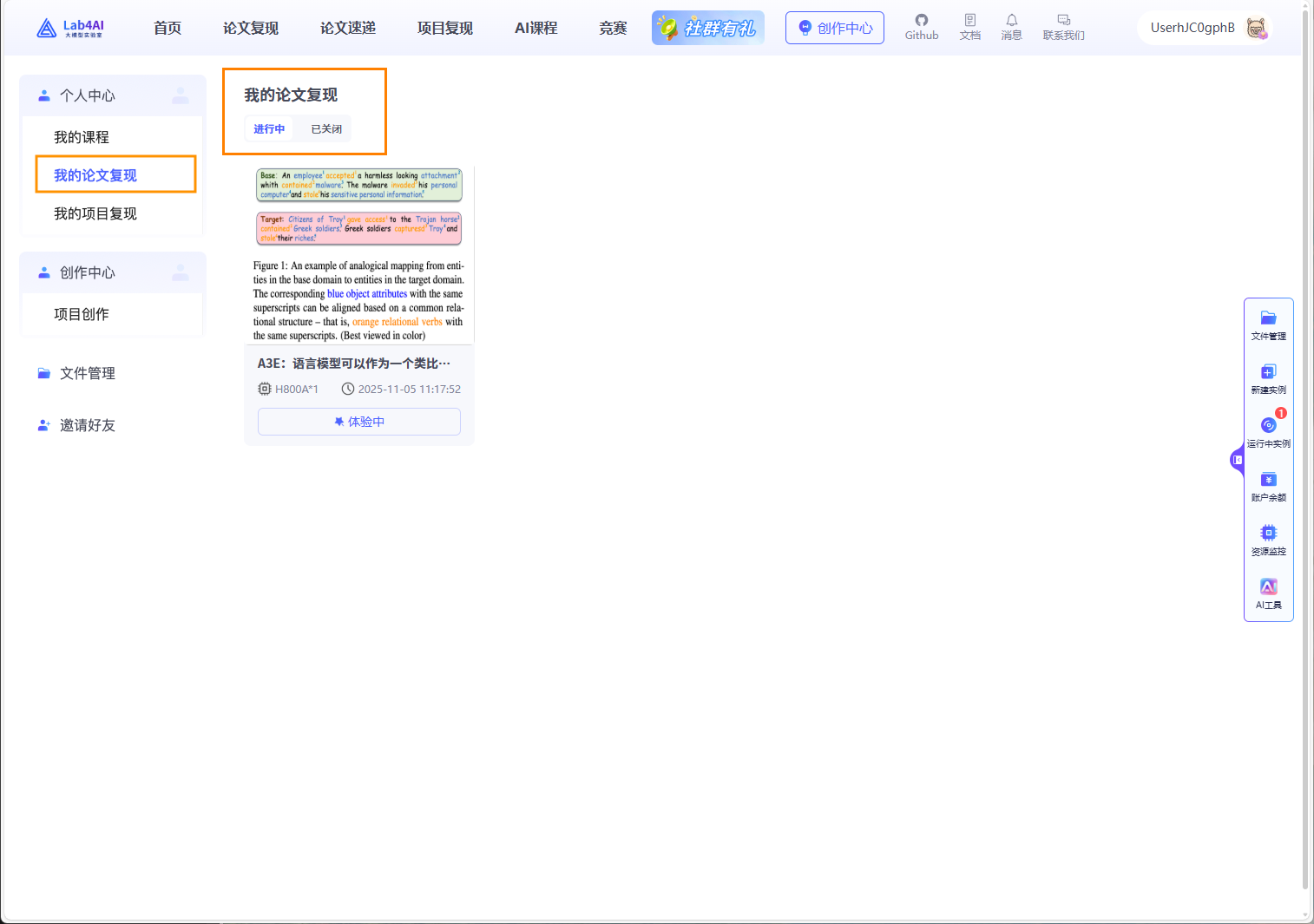The height and width of the screenshot is (924, 1314).
Task: View 账户余额 account balance icon
Action: coord(1268,486)
